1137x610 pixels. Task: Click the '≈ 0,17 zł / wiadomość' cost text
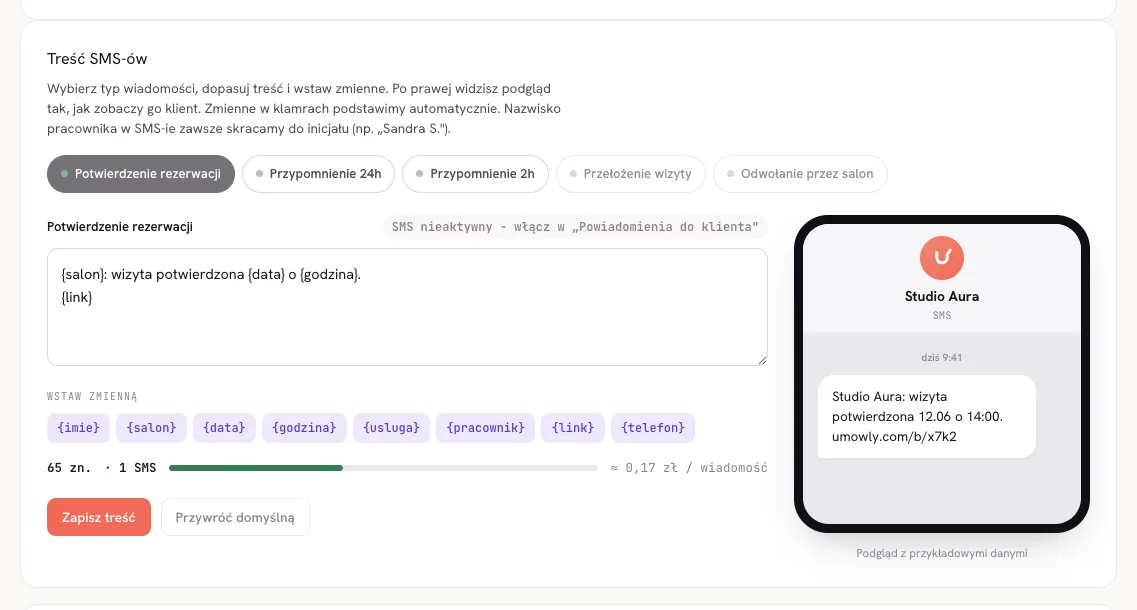tap(688, 468)
